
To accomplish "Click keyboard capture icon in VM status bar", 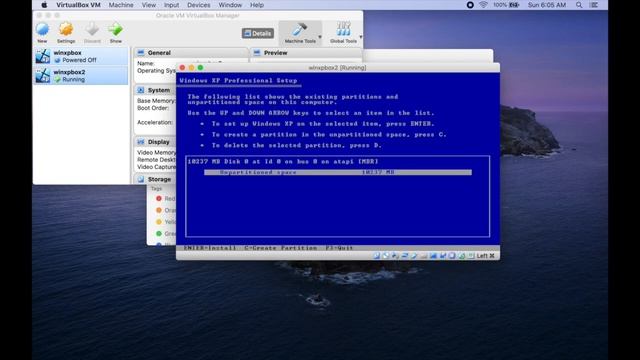I will click(x=471, y=256).
